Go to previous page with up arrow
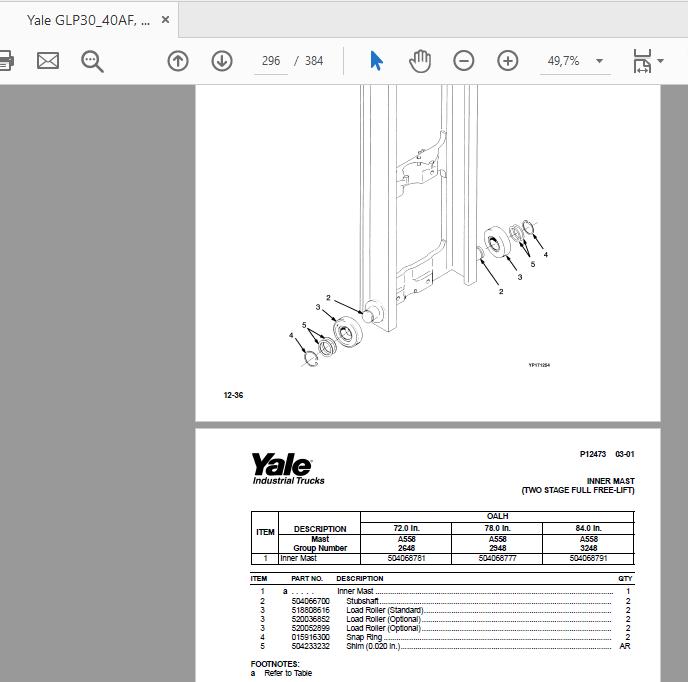This screenshot has height=682, width=688. pos(178,61)
